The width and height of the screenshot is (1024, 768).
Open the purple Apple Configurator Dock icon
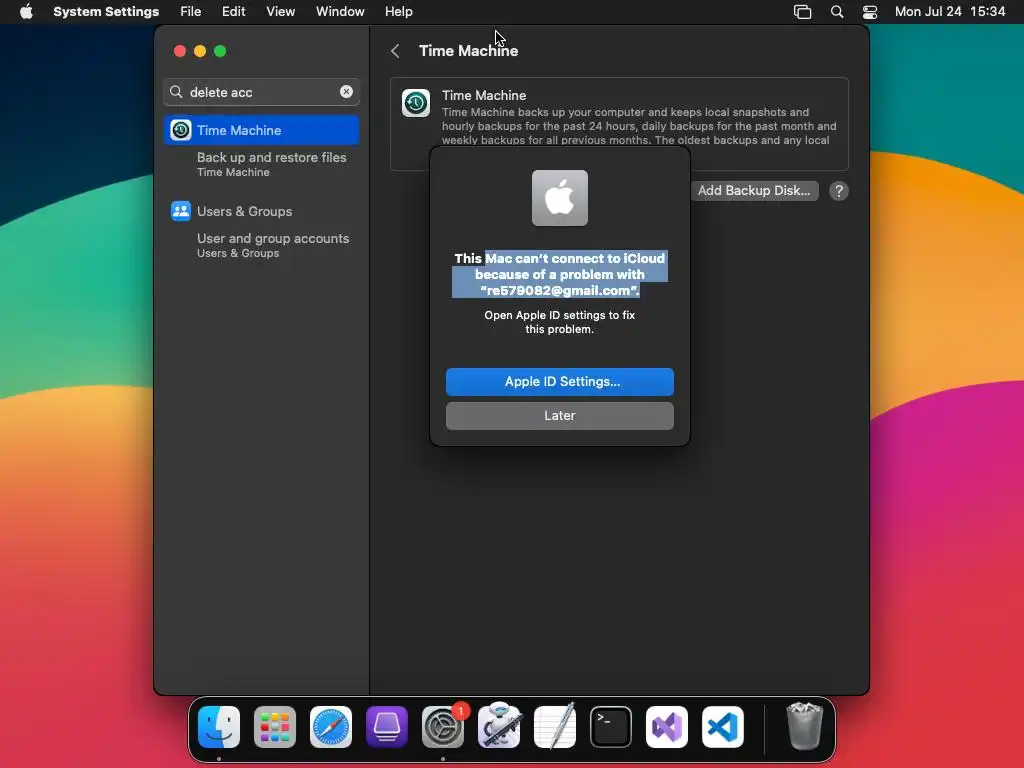point(387,727)
